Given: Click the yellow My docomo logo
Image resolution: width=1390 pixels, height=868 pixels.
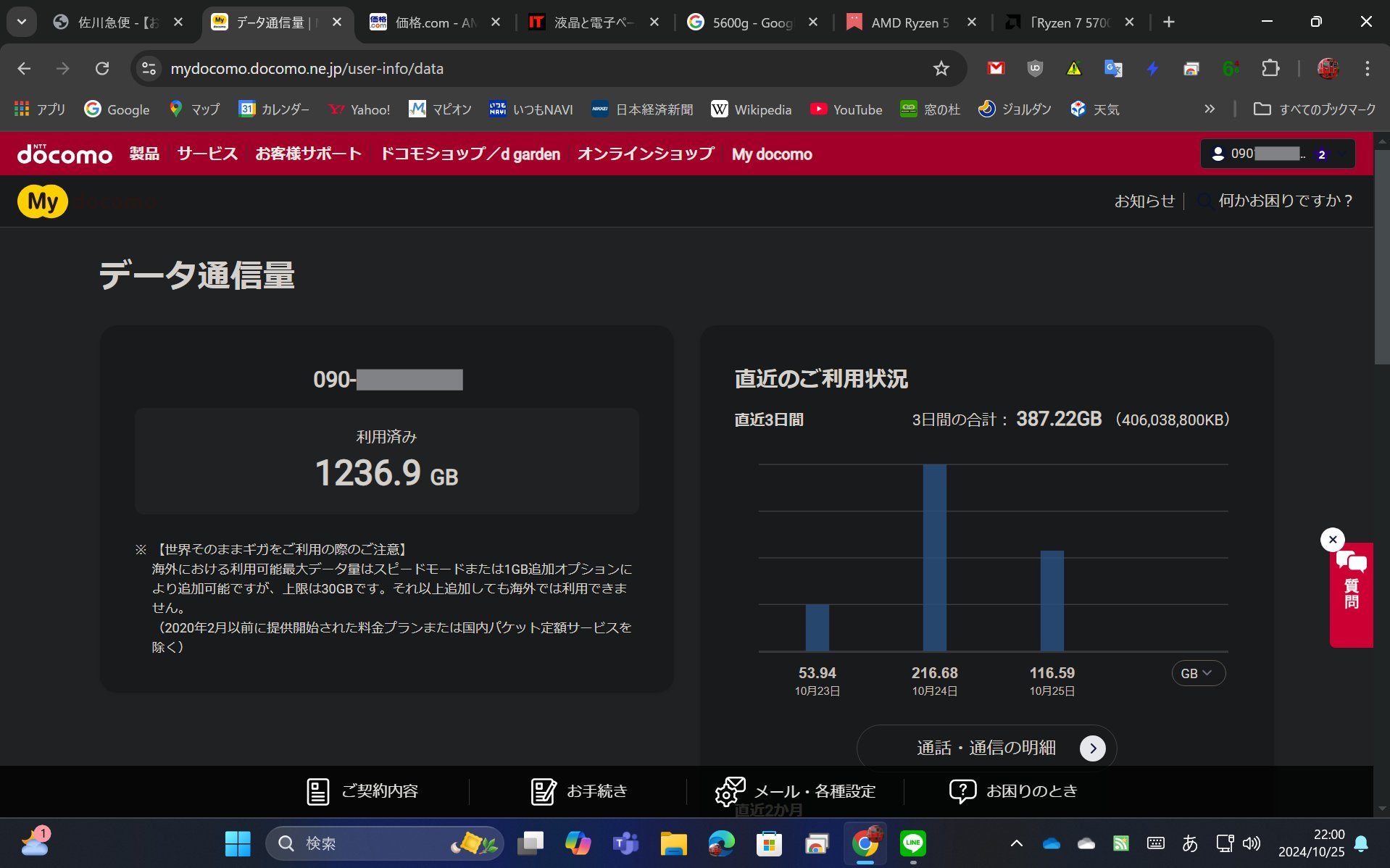Looking at the screenshot, I should click(43, 201).
